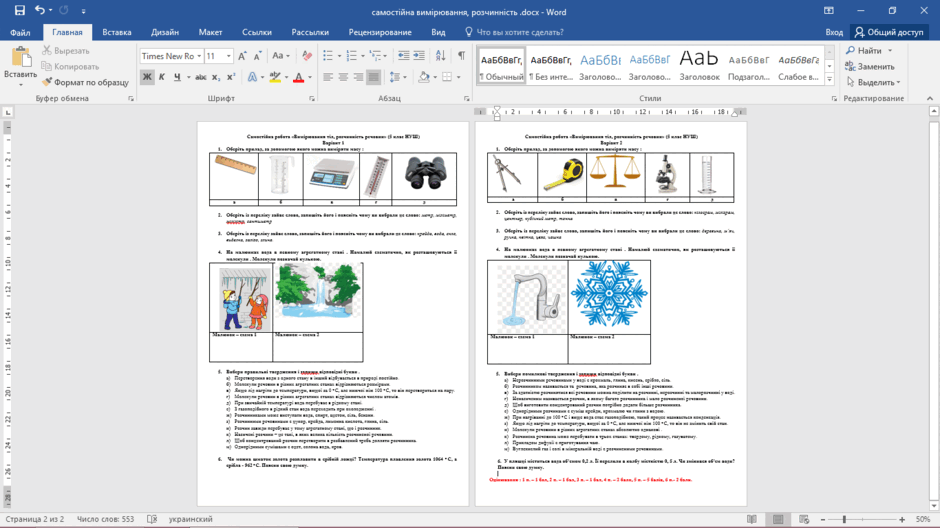Image resolution: width=940 pixels, height=528 pixels.
Task: Apply the Заголовок title style
Action: click(x=699, y=65)
